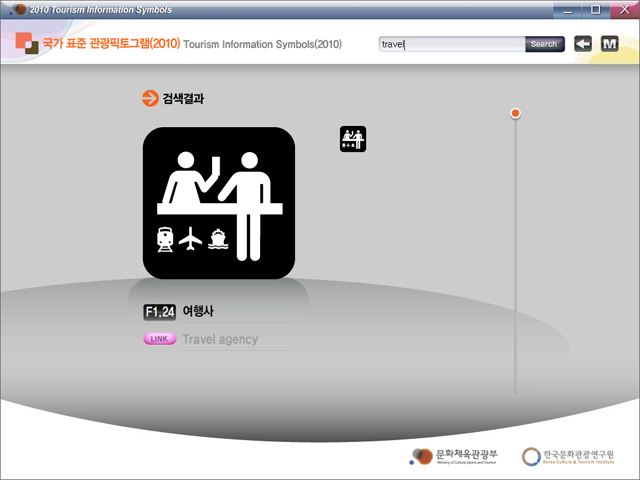Click the orange square logo in header

pos(26,44)
